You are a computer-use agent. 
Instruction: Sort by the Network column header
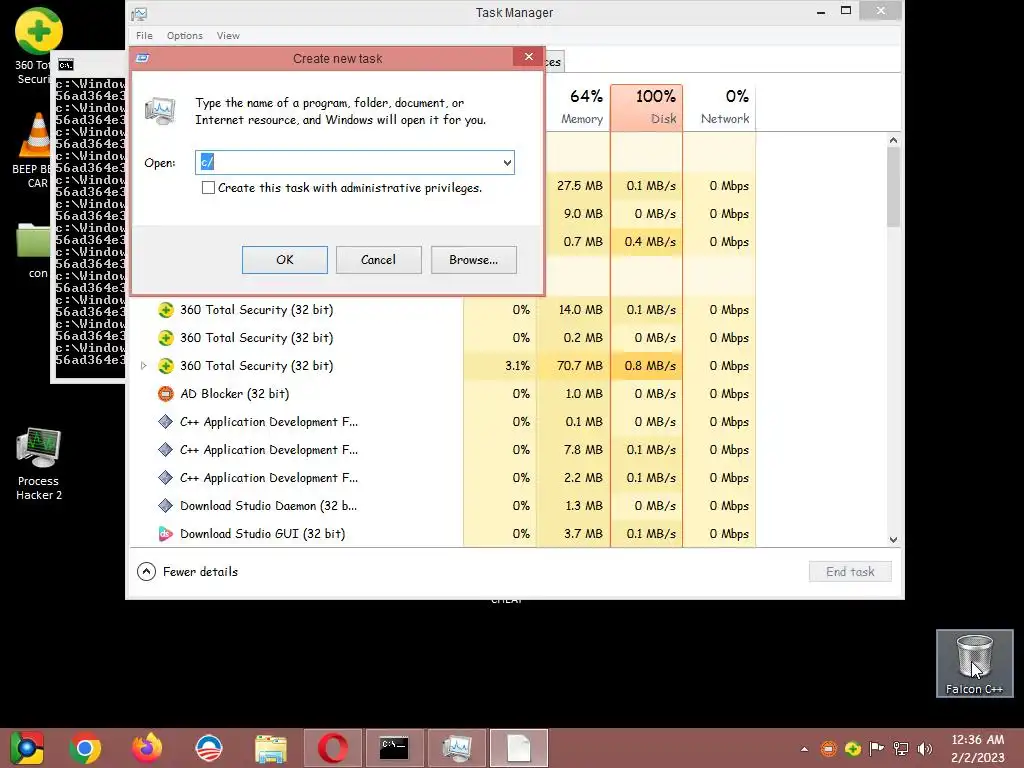pyautogui.click(x=720, y=108)
